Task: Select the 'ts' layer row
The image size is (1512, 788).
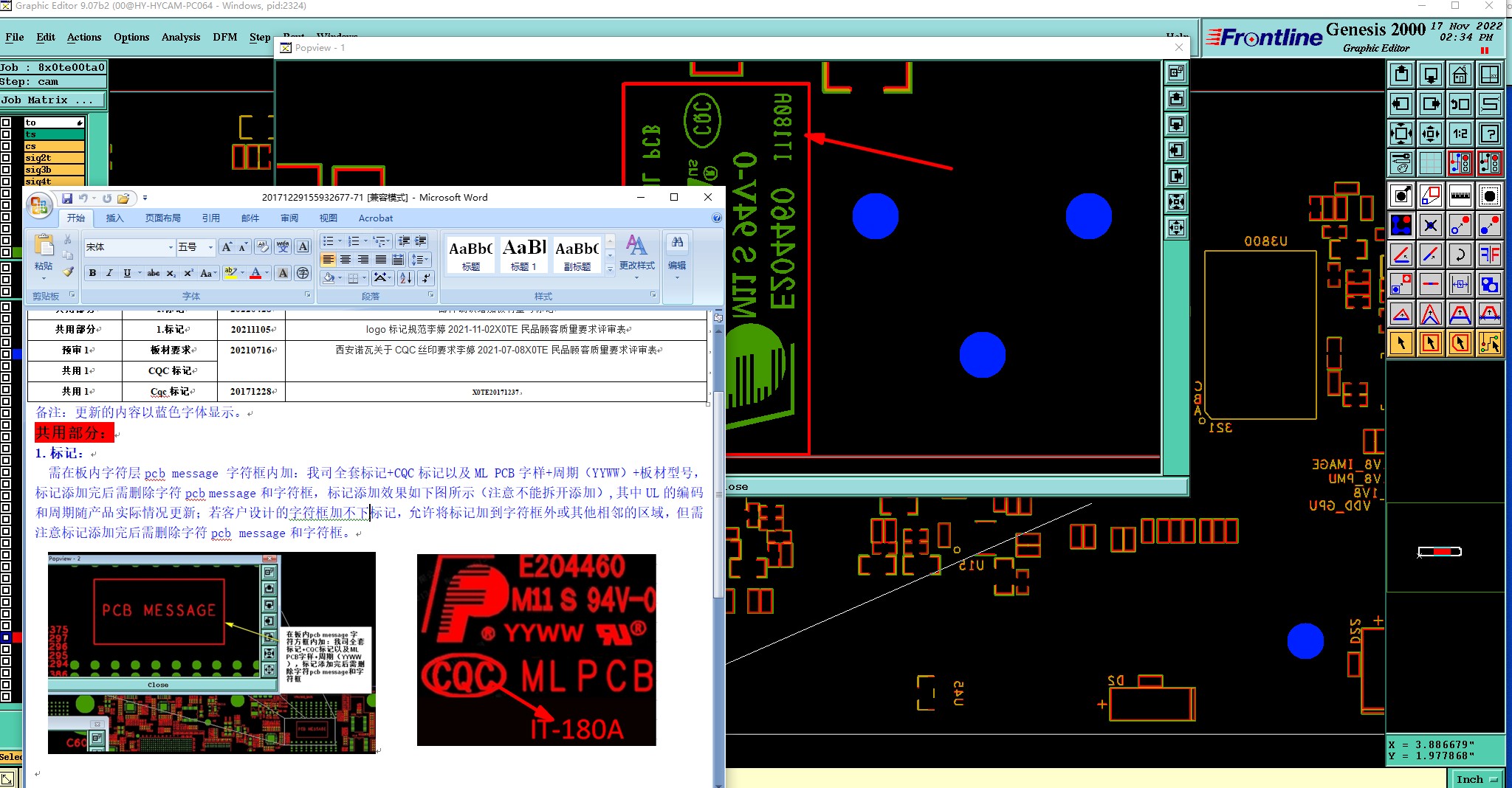Action: (55, 134)
